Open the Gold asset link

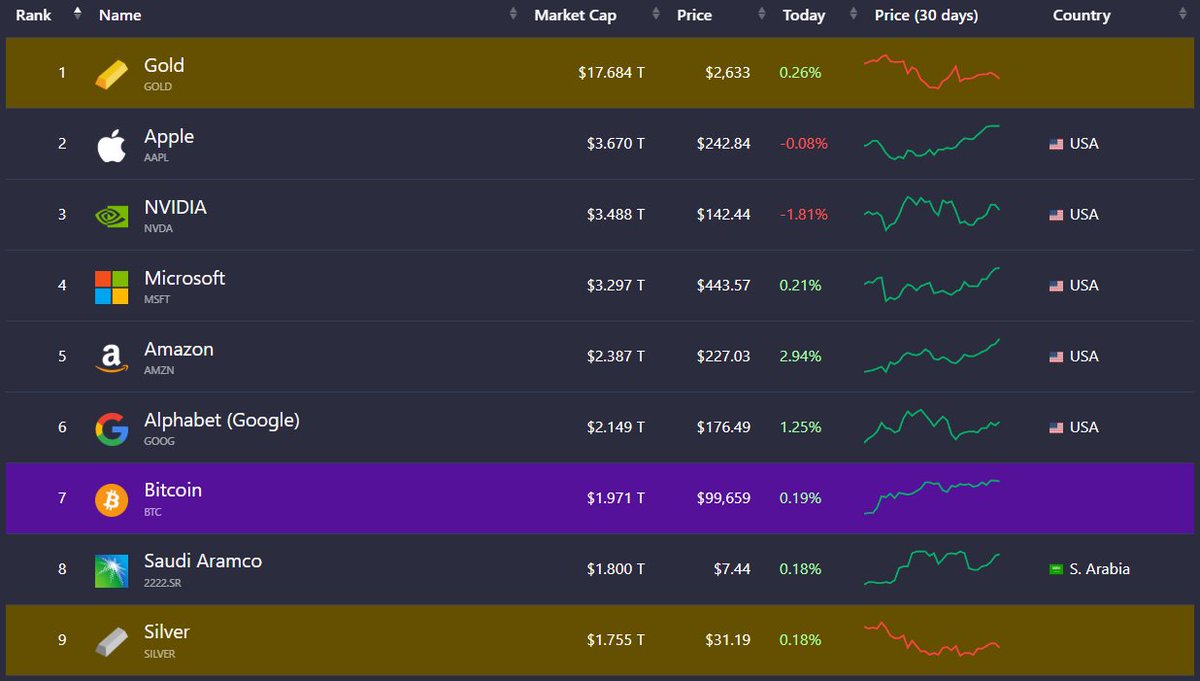(164, 65)
